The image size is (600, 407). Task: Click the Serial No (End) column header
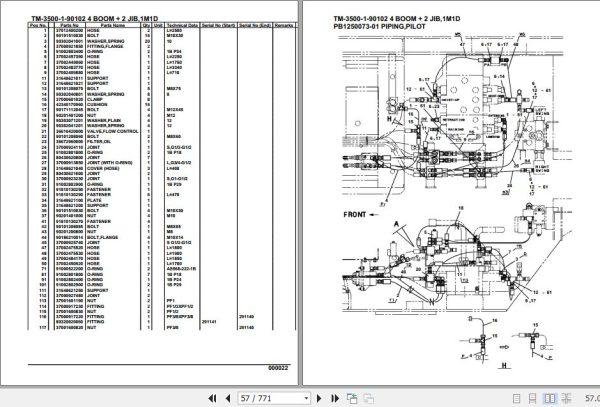[255, 25]
